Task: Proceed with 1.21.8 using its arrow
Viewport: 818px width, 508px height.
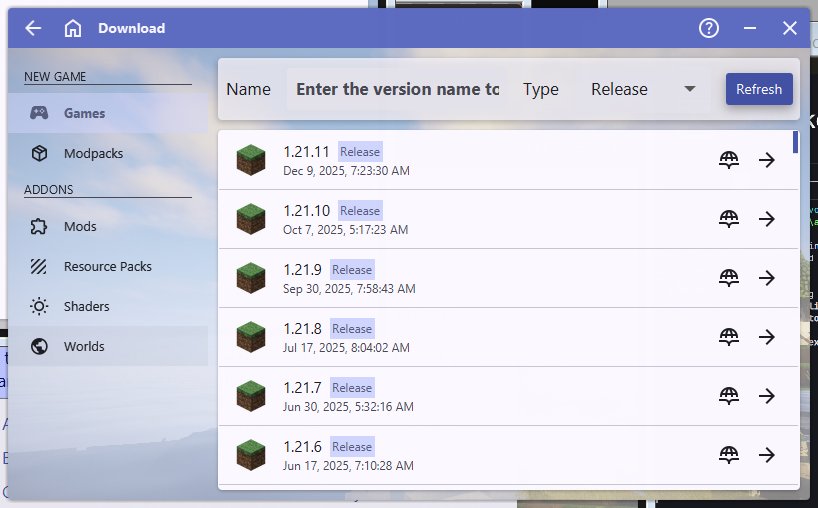Action: [x=767, y=336]
